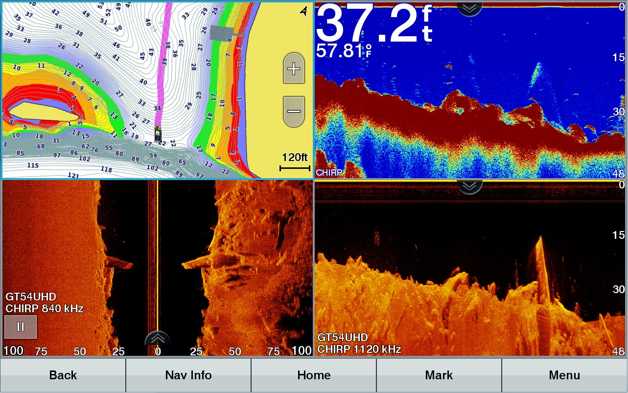Go Back using bottom bar
628x393 pixels.
click(63, 375)
